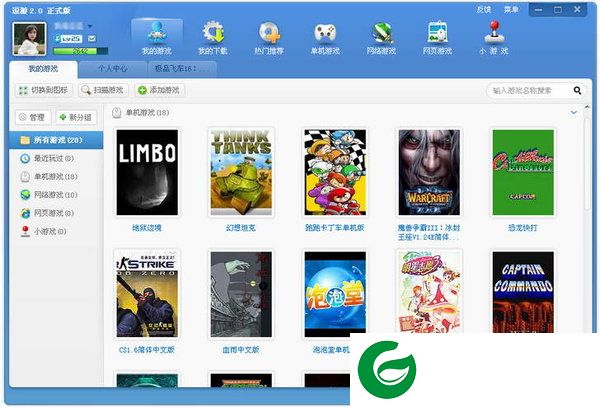This screenshot has width=600, height=408.
Task: Click 添加游戏 add button
Action: [x=160, y=90]
